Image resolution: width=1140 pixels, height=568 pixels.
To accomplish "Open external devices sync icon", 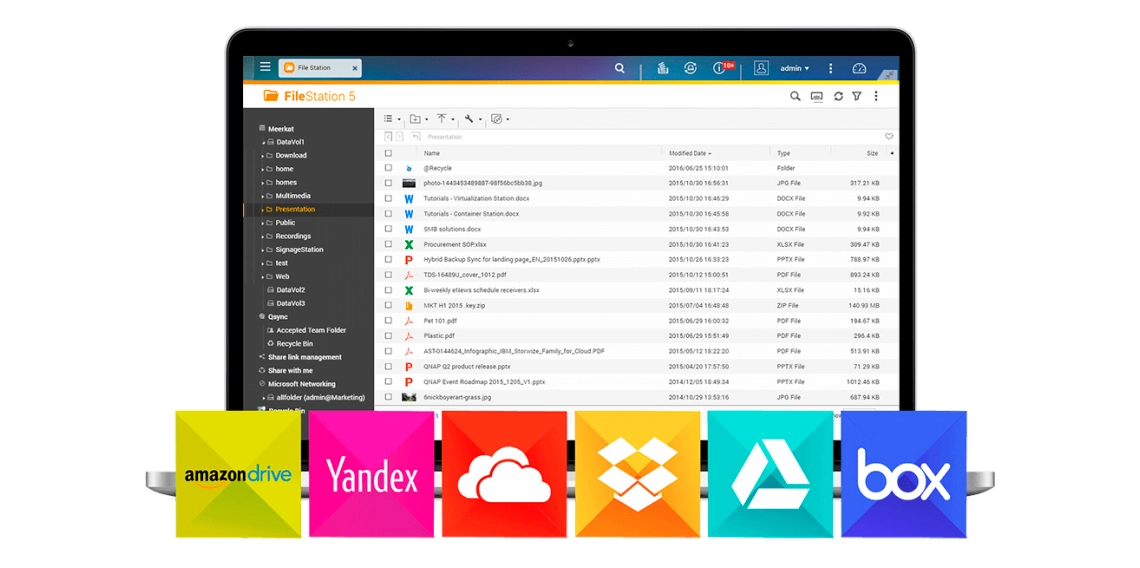I will (691, 68).
